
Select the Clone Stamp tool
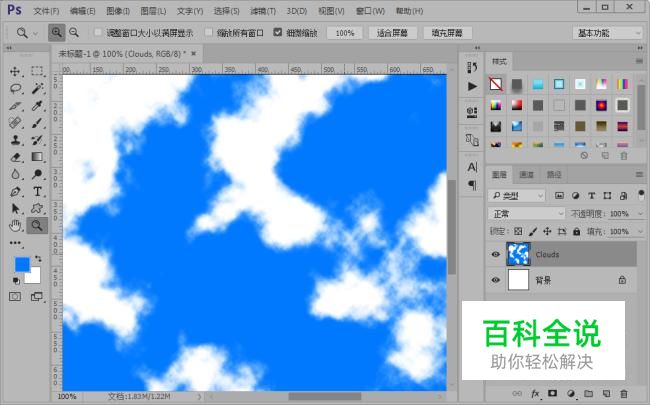click(x=15, y=140)
